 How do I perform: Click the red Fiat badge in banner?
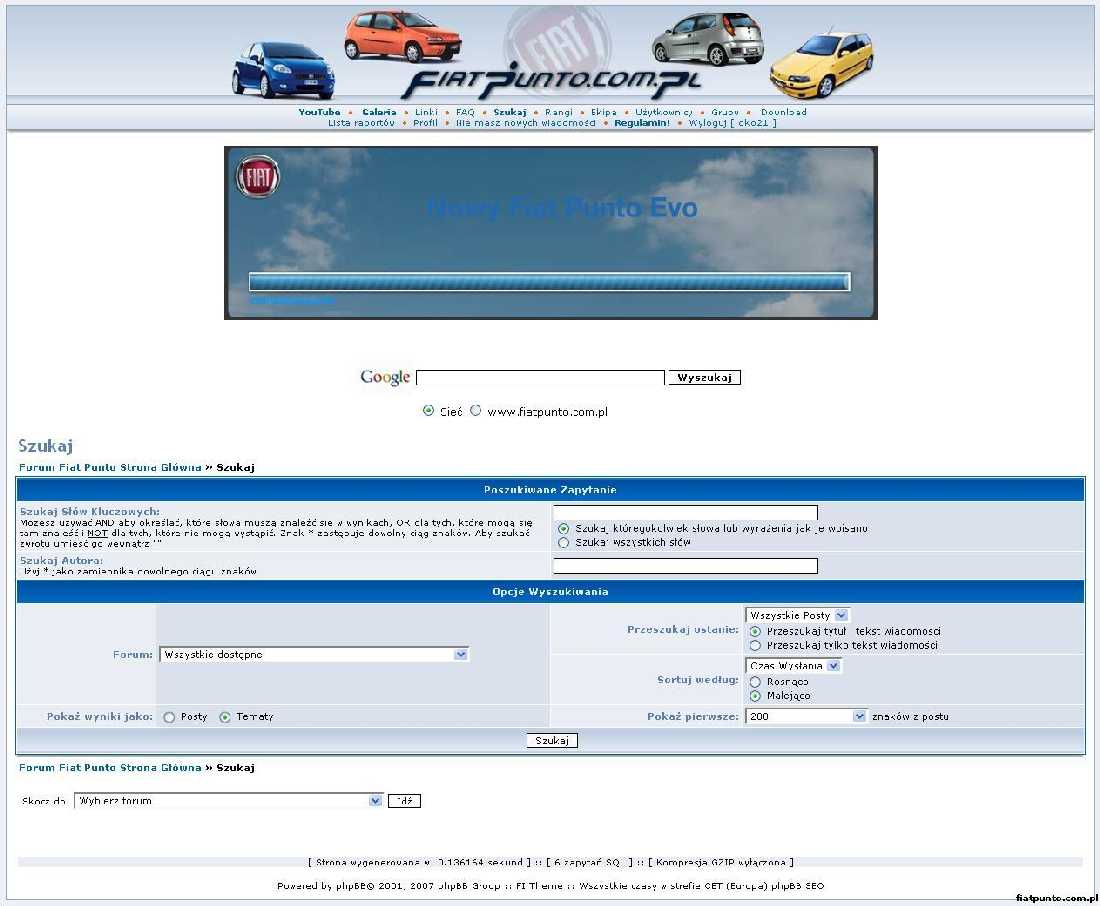pos(258,176)
